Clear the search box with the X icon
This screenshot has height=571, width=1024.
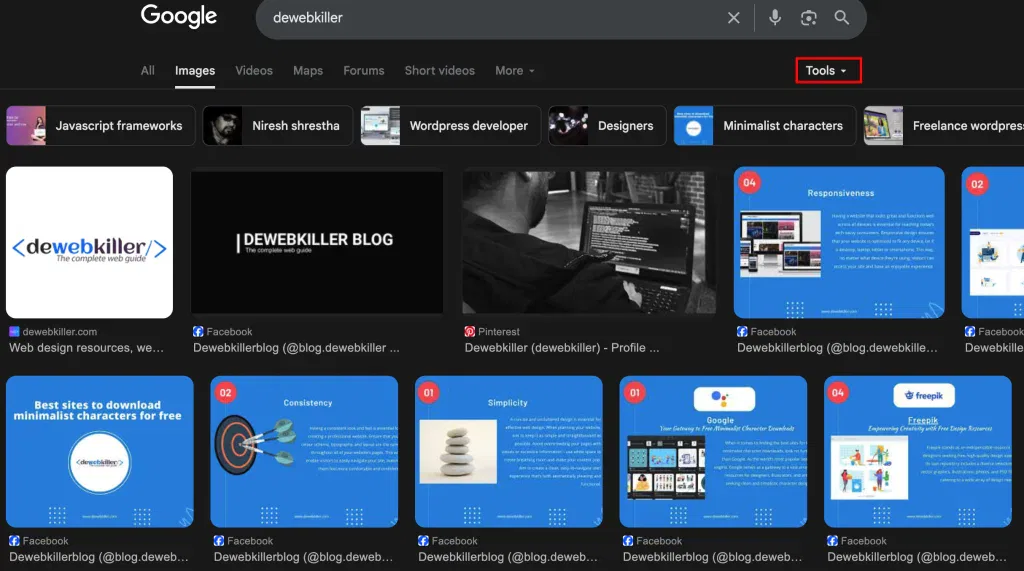point(733,18)
